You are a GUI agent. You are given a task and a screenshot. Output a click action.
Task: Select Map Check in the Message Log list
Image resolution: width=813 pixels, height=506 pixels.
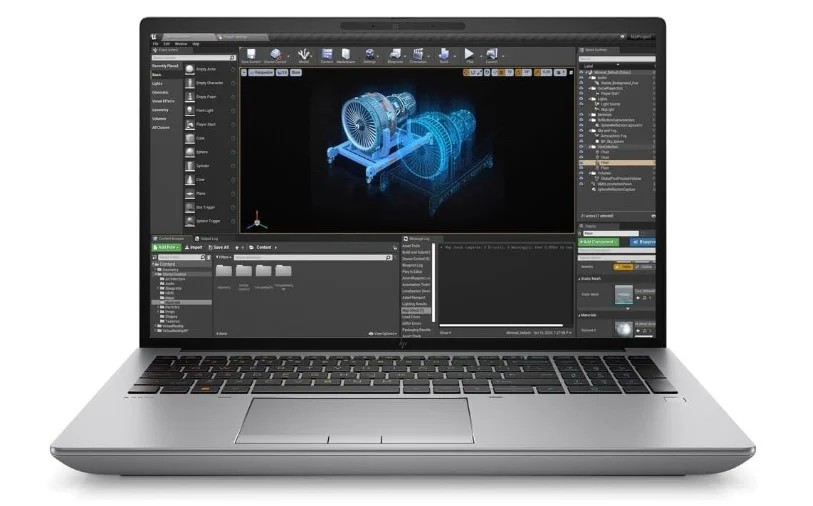tap(416, 311)
